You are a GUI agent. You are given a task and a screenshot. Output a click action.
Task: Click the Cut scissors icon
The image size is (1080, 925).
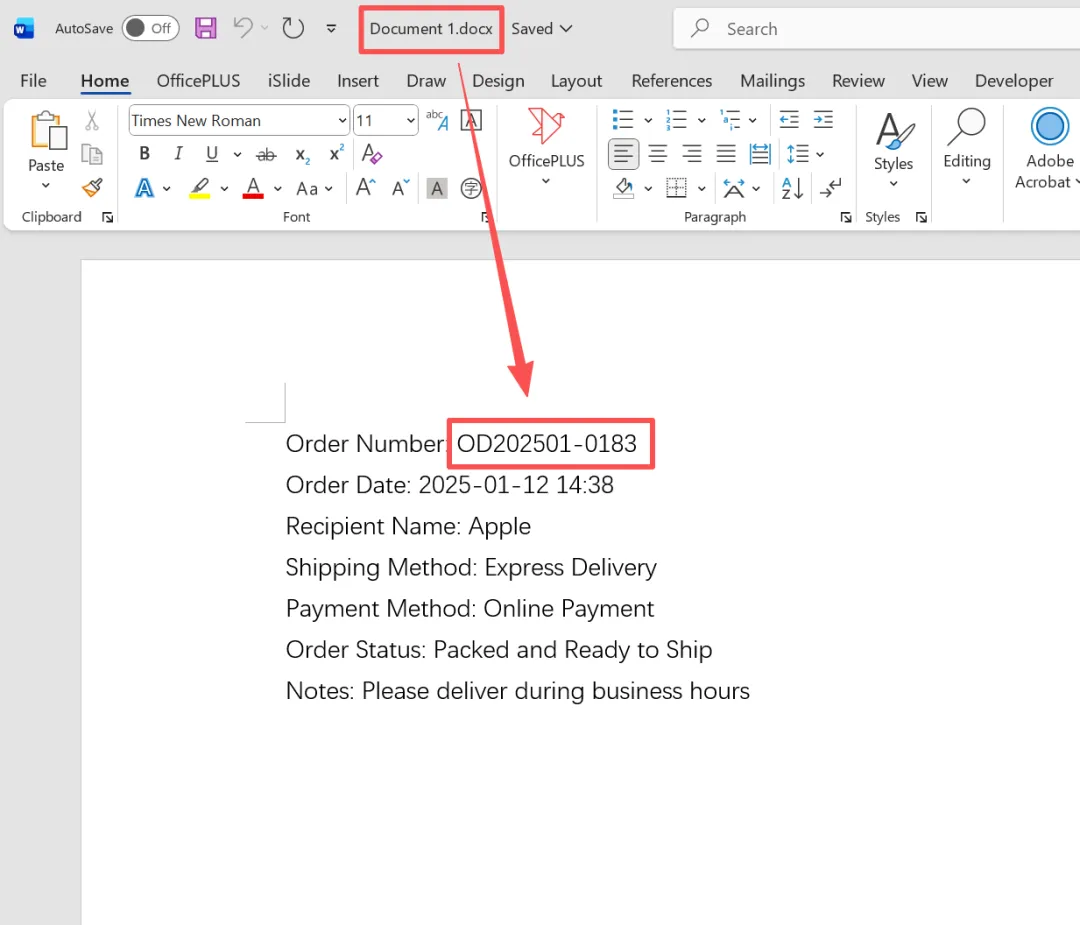[x=92, y=121]
